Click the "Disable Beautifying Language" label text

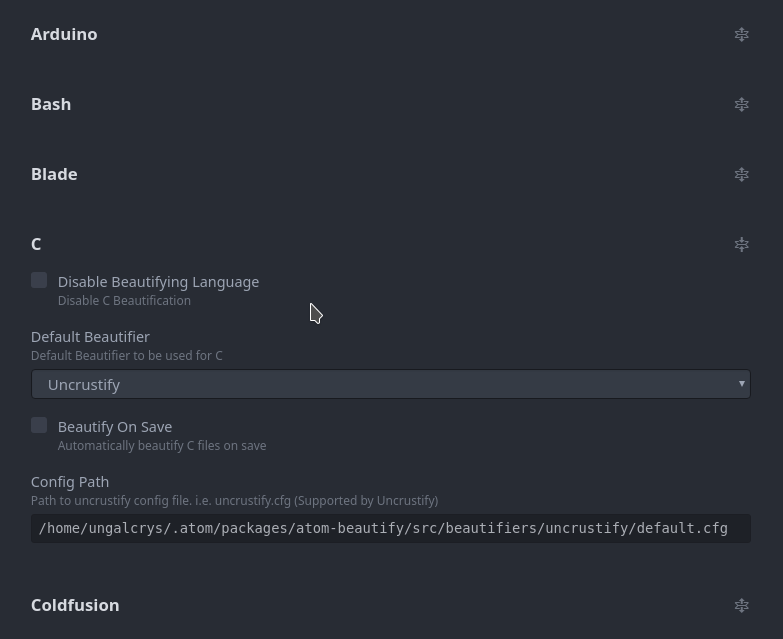tap(158, 282)
